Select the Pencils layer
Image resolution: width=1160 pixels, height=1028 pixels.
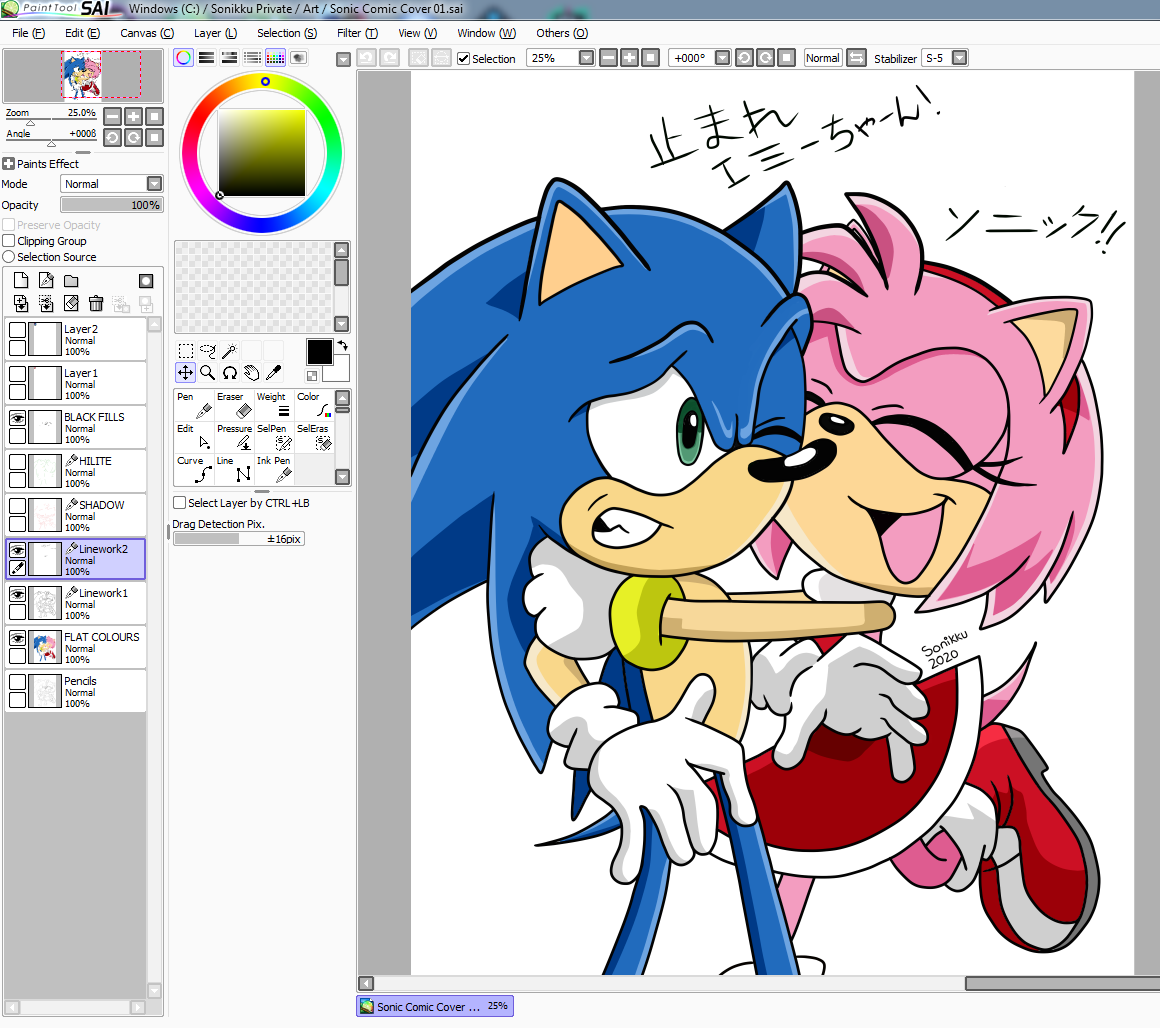coord(75,691)
